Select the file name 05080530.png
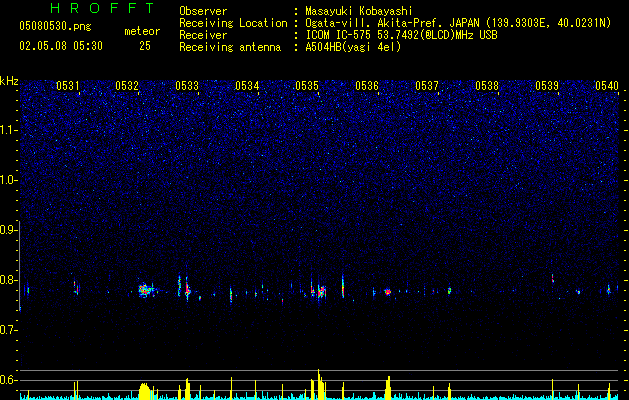629x400 pixels. click(x=55, y=27)
